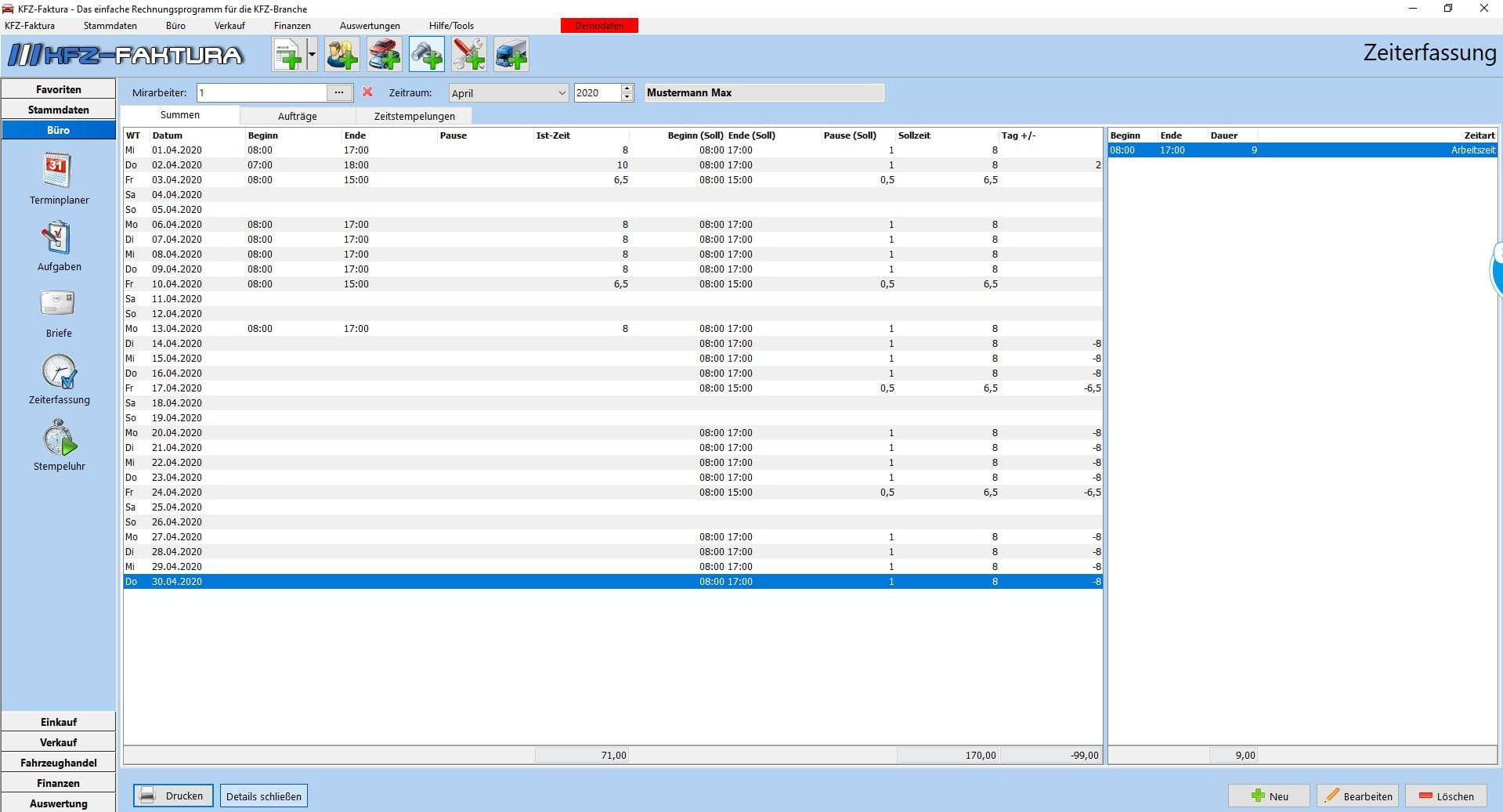Open the Finanzen menu

click(x=292, y=26)
